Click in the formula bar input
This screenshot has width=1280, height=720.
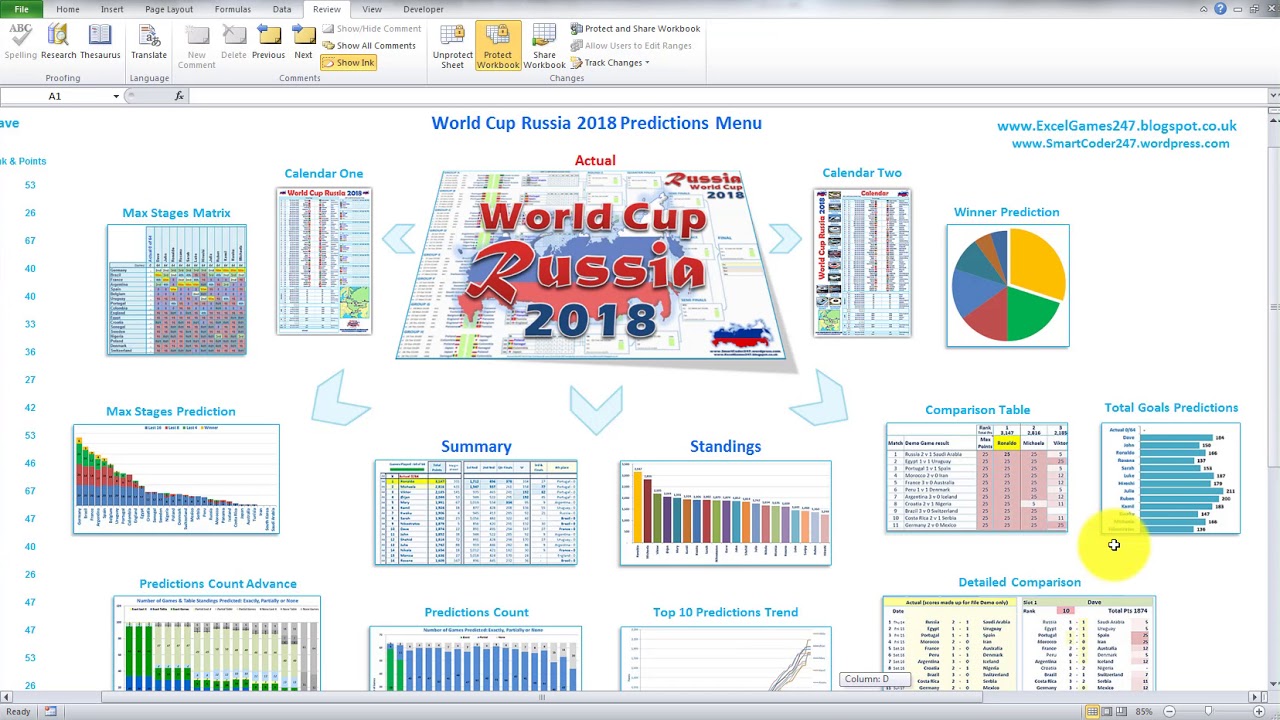click(x=727, y=96)
